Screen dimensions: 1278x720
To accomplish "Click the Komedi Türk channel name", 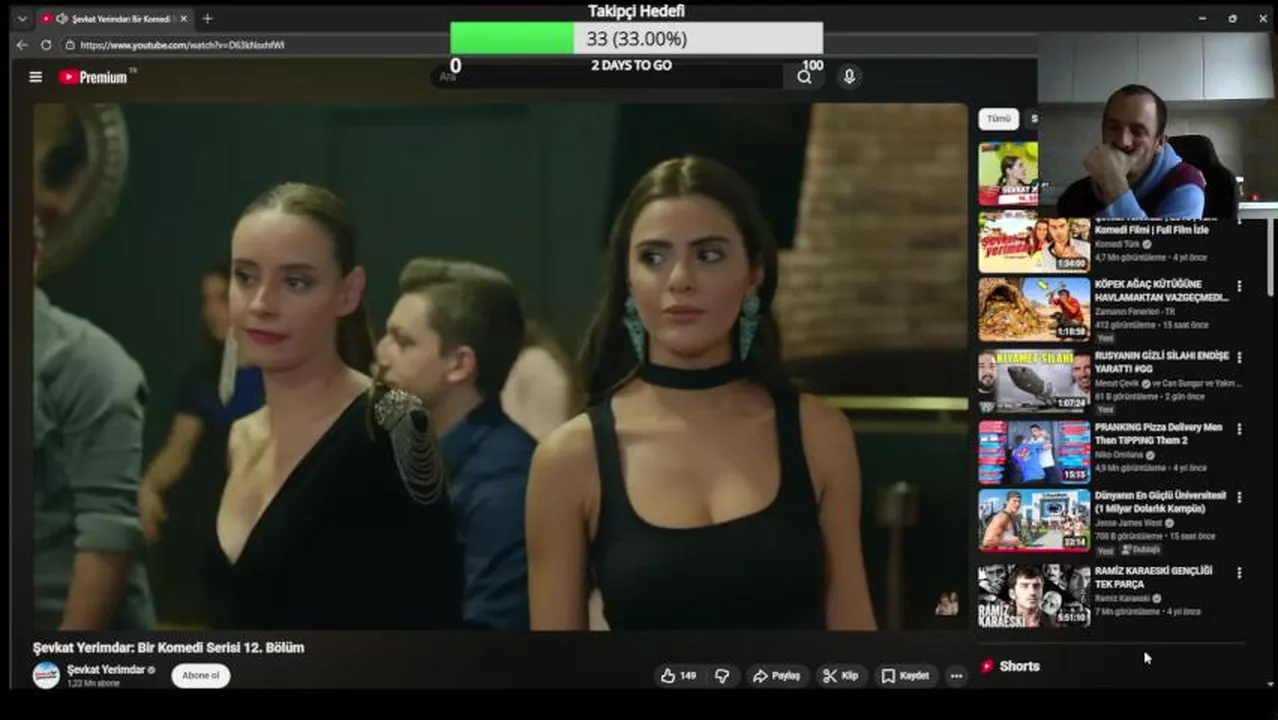I will tap(1118, 244).
